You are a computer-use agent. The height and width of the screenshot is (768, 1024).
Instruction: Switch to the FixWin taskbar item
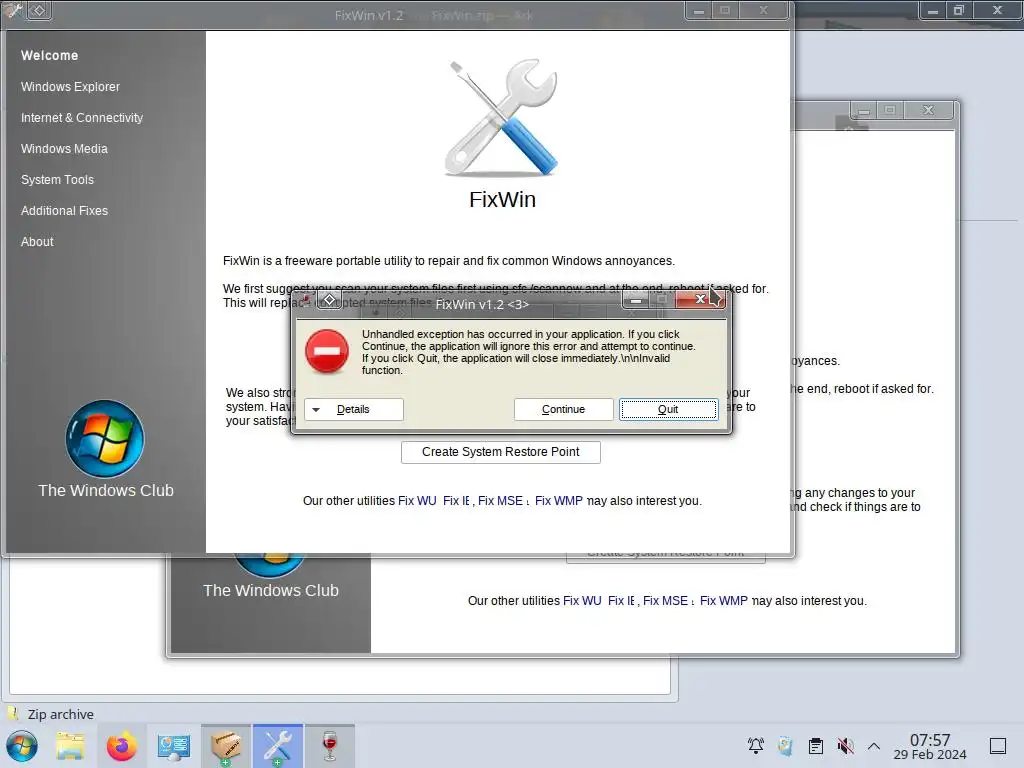point(278,746)
